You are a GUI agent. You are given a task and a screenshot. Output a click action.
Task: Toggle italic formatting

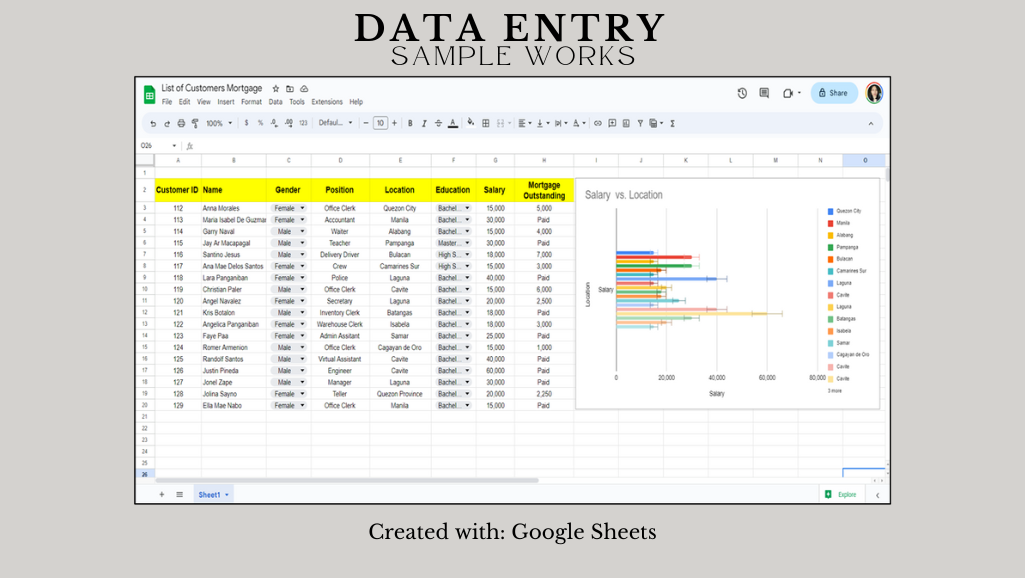(424, 123)
